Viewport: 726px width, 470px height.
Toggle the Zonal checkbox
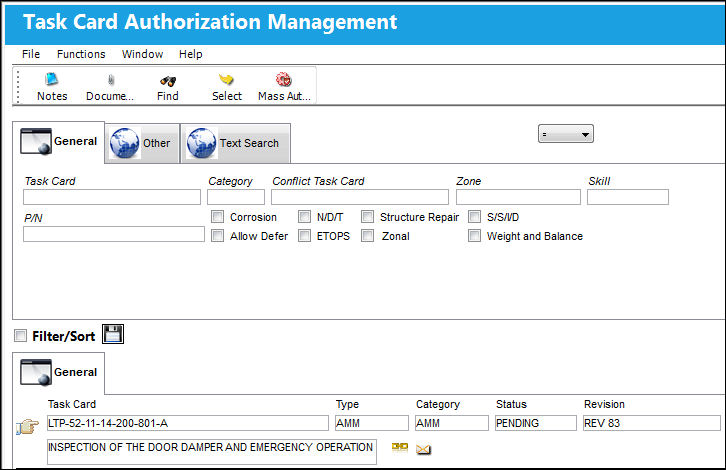point(368,236)
